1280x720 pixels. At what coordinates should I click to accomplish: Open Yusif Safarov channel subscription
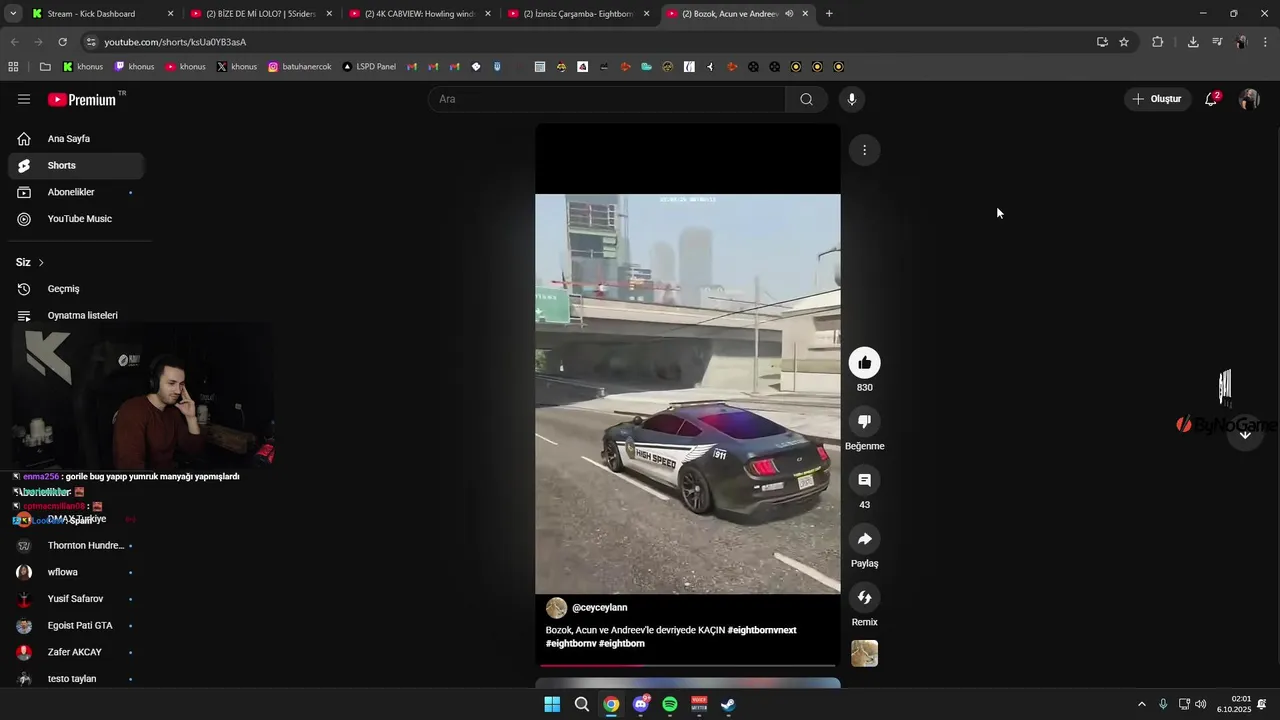[x=76, y=599]
